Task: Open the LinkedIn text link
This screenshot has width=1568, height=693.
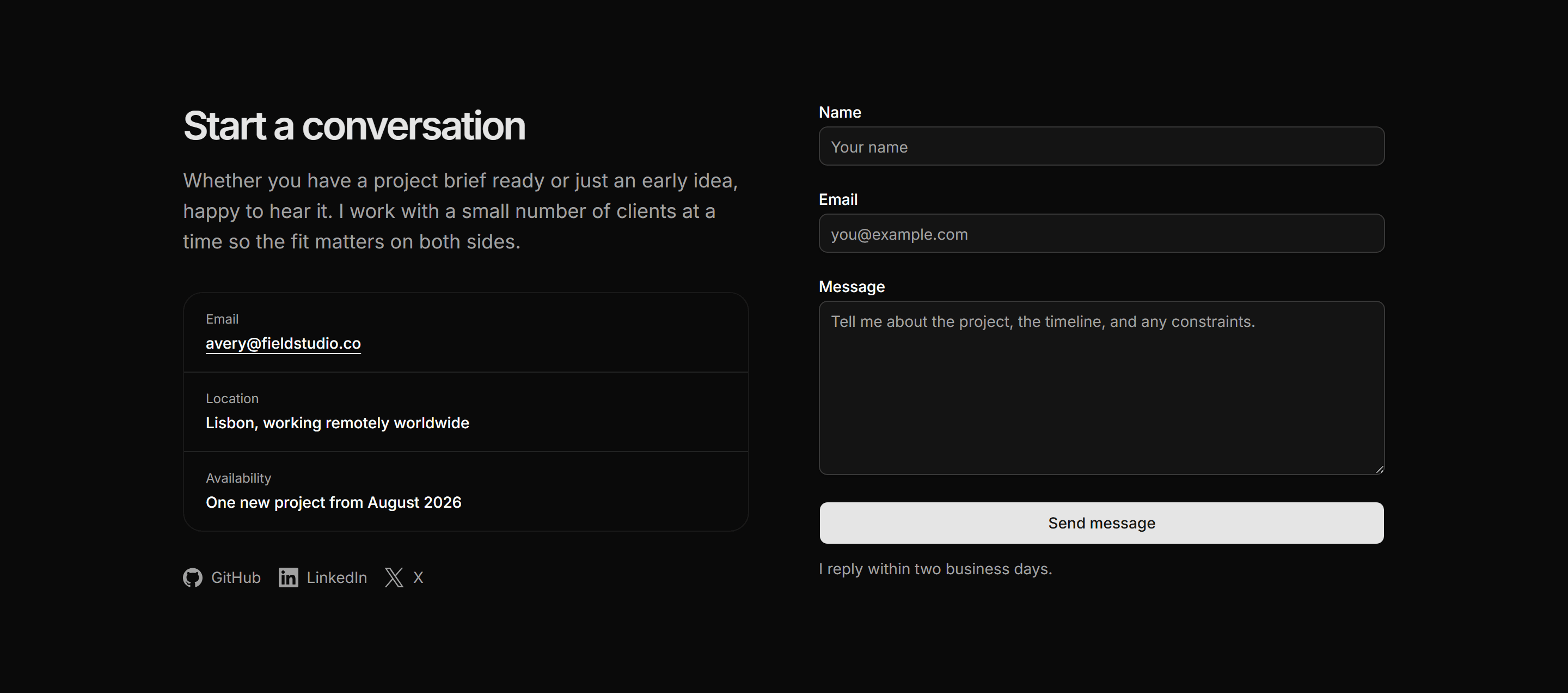Action: [x=336, y=577]
